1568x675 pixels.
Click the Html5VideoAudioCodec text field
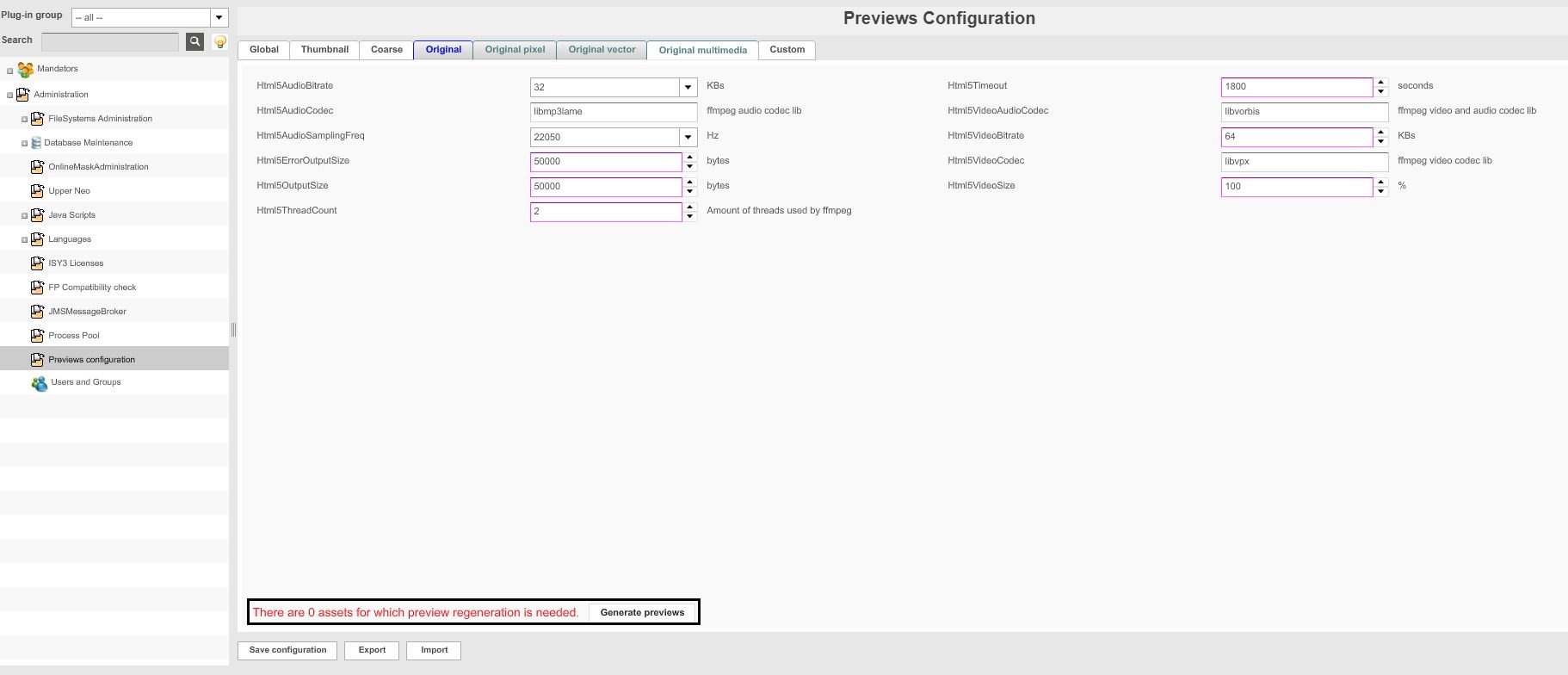1305,112
